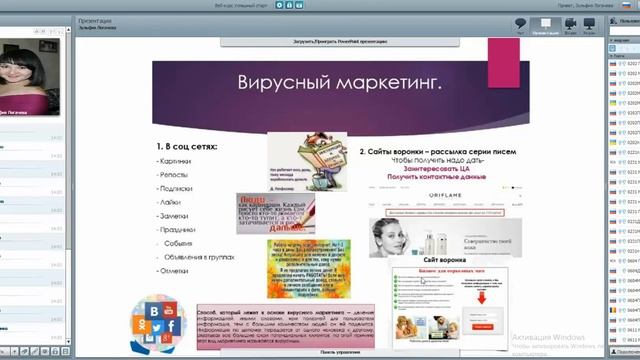Click the users panel header icon

pyautogui.click(x=613, y=20)
